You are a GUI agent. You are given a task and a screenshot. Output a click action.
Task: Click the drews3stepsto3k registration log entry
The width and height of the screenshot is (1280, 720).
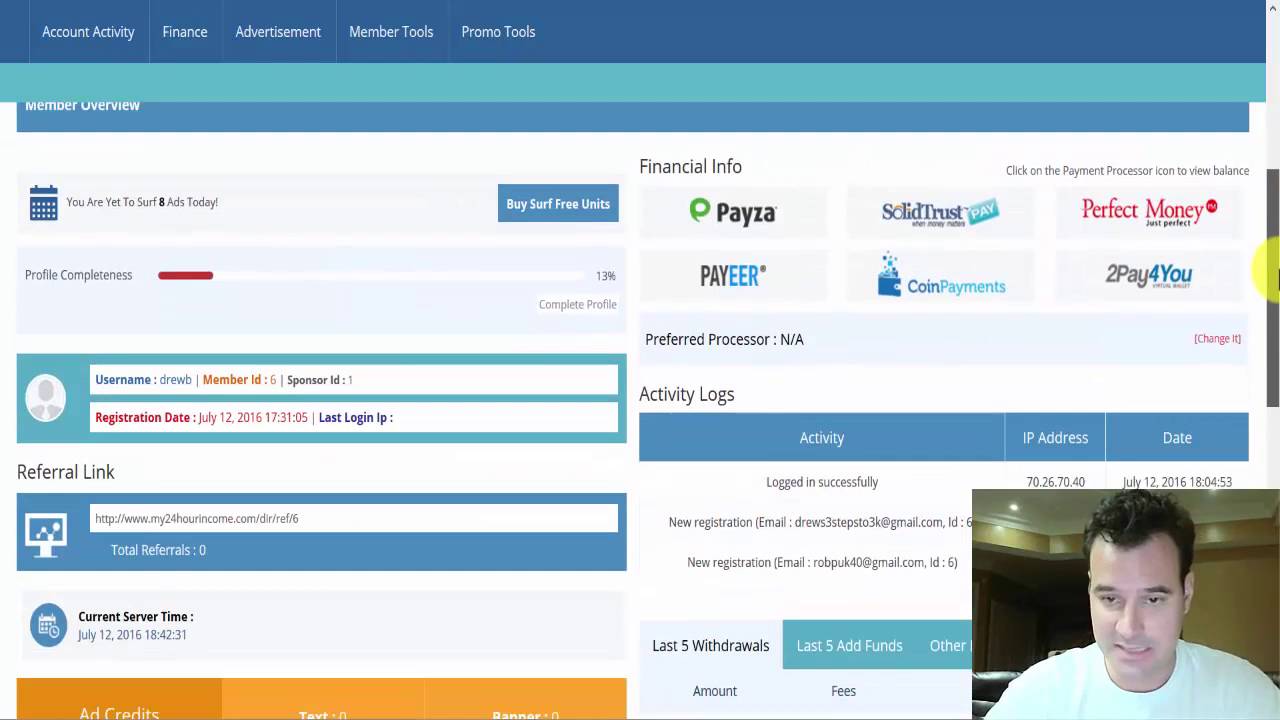pos(820,522)
